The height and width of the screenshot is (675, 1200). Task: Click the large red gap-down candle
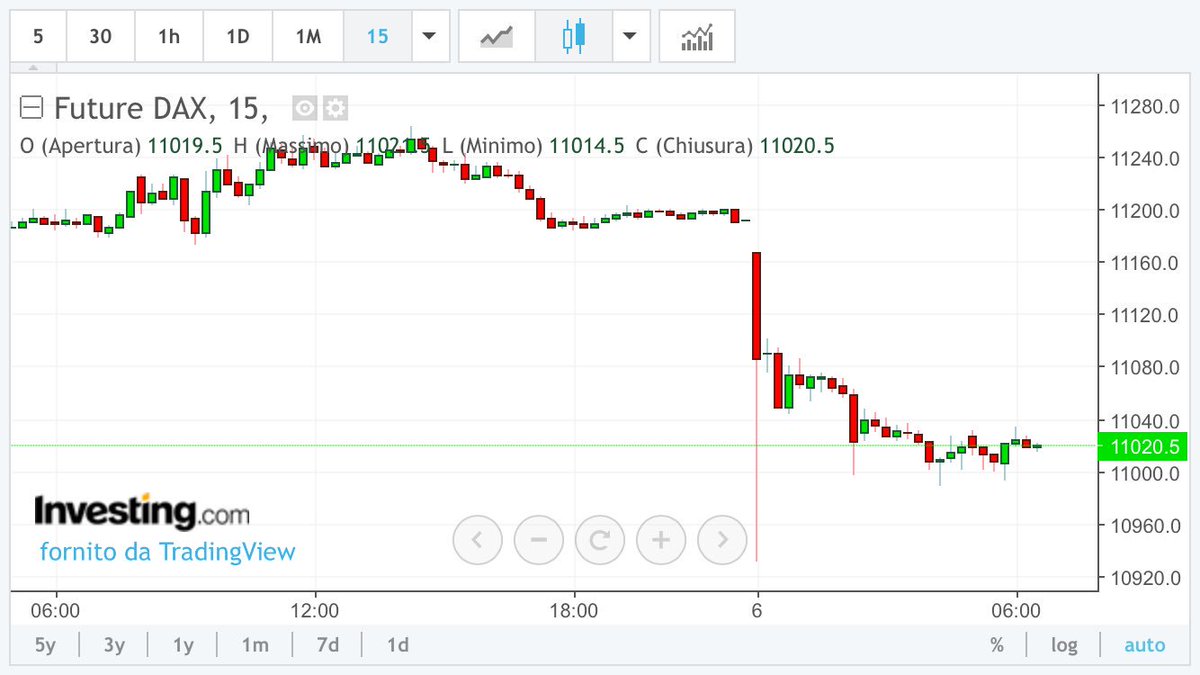point(757,305)
